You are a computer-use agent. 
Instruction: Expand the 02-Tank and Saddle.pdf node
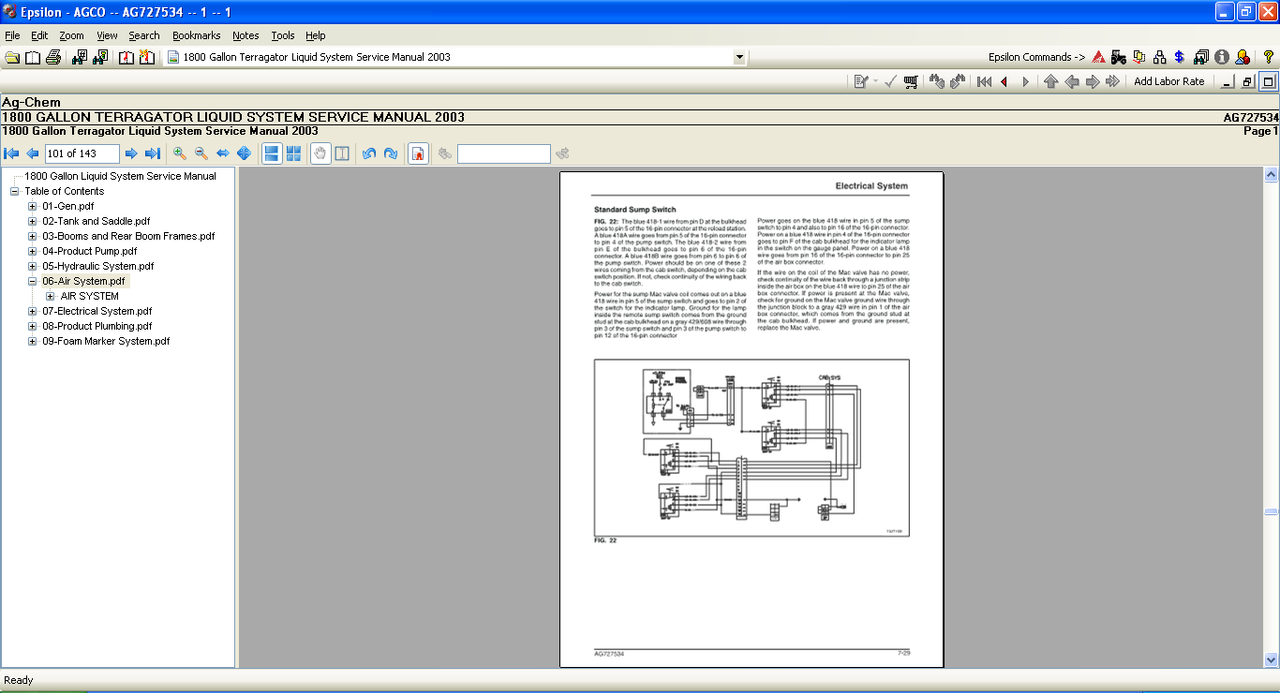click(x=32, y=221)
